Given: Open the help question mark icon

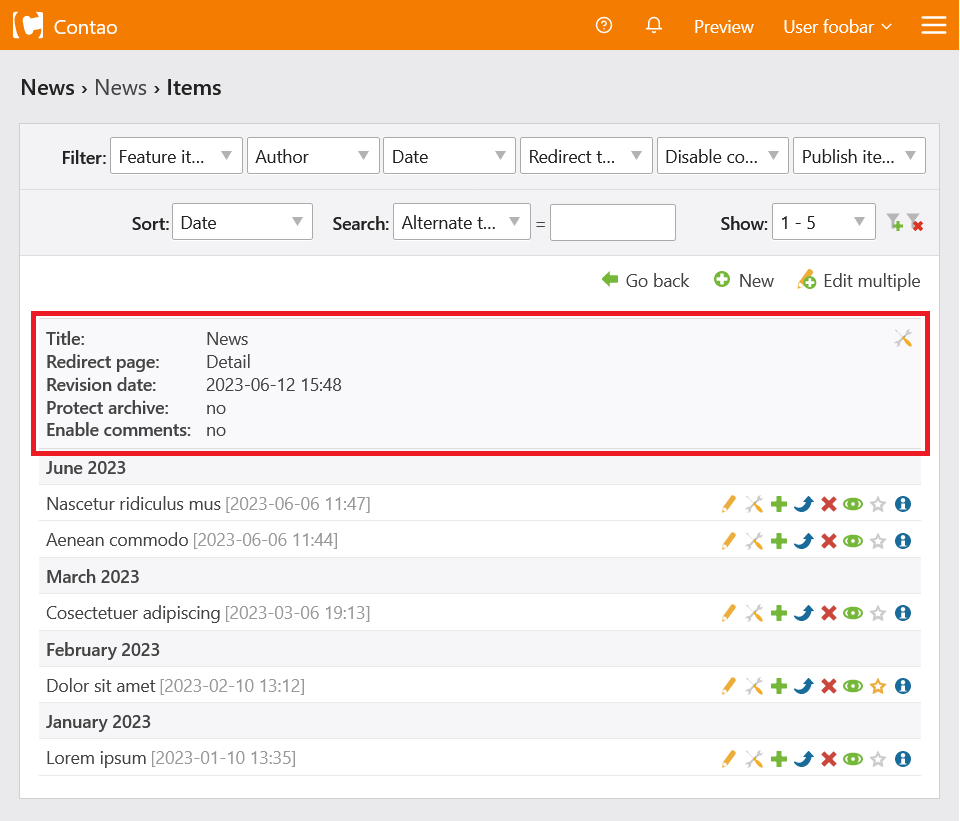Looking at the screenshot, I should coord(604,25).
